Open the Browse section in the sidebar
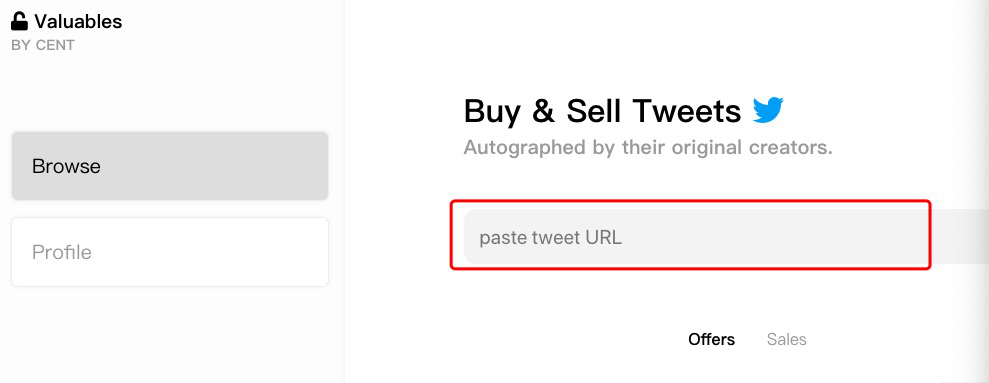Viewport: 989px width, 383px height. pos(170,166)
